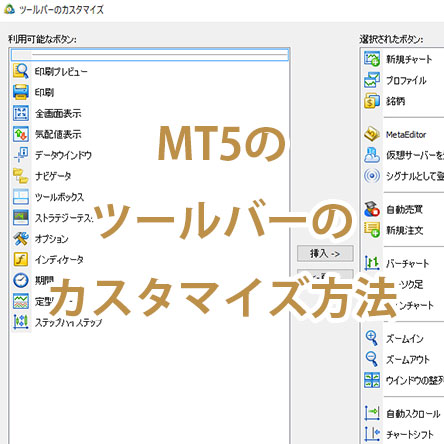Click the 定型 template chart icon
This screenshot has width=444, height=444.
point(21,301)
